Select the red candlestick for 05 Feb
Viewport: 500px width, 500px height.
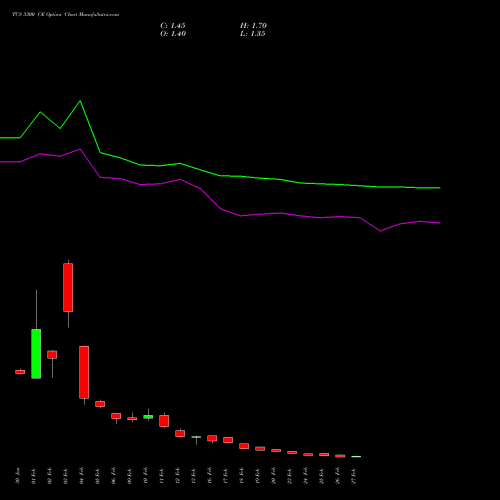coord(100,404)
